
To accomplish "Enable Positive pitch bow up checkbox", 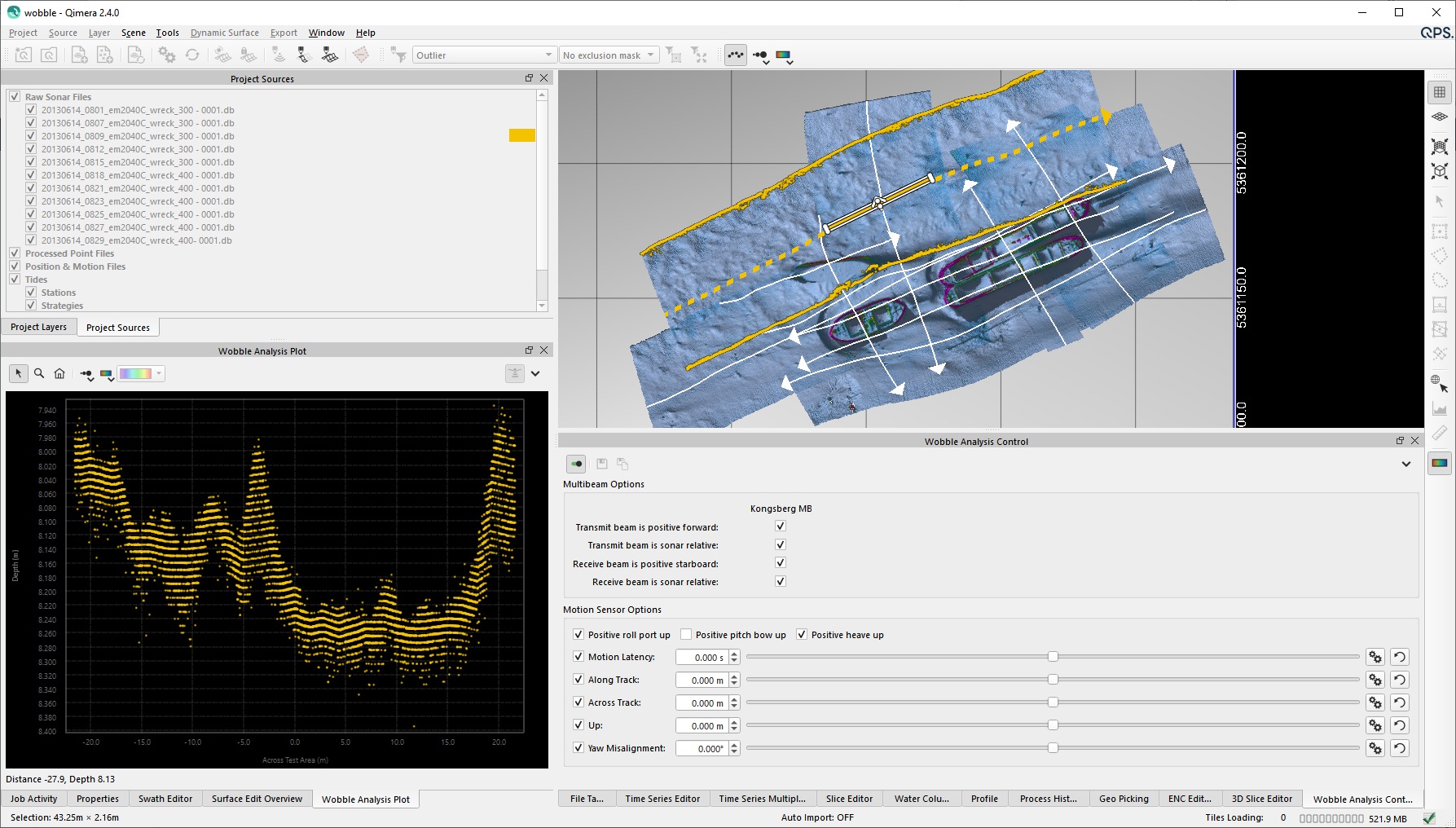I will [x=686, y=635].
